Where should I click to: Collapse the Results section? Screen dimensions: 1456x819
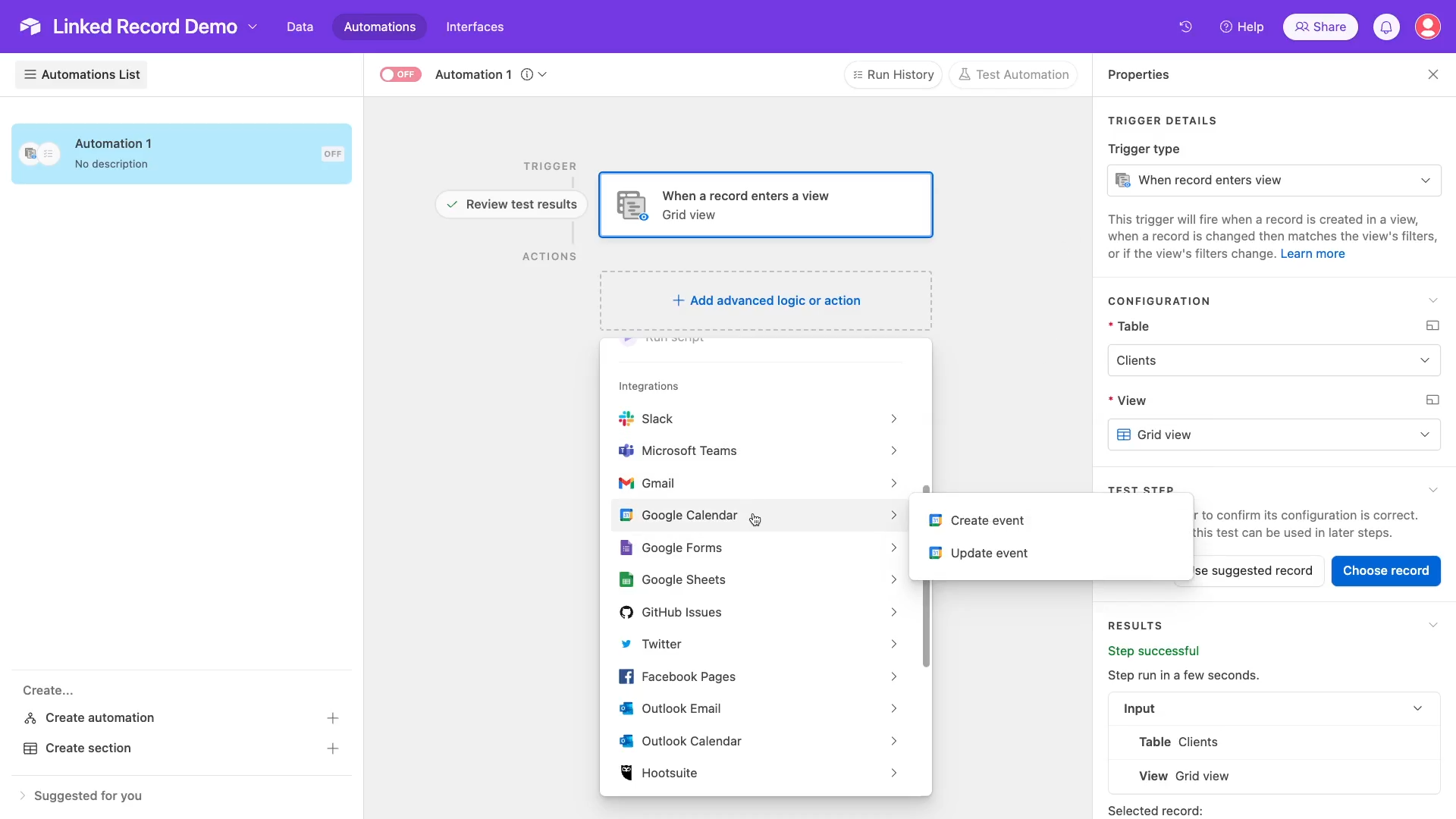(1433, 626)
